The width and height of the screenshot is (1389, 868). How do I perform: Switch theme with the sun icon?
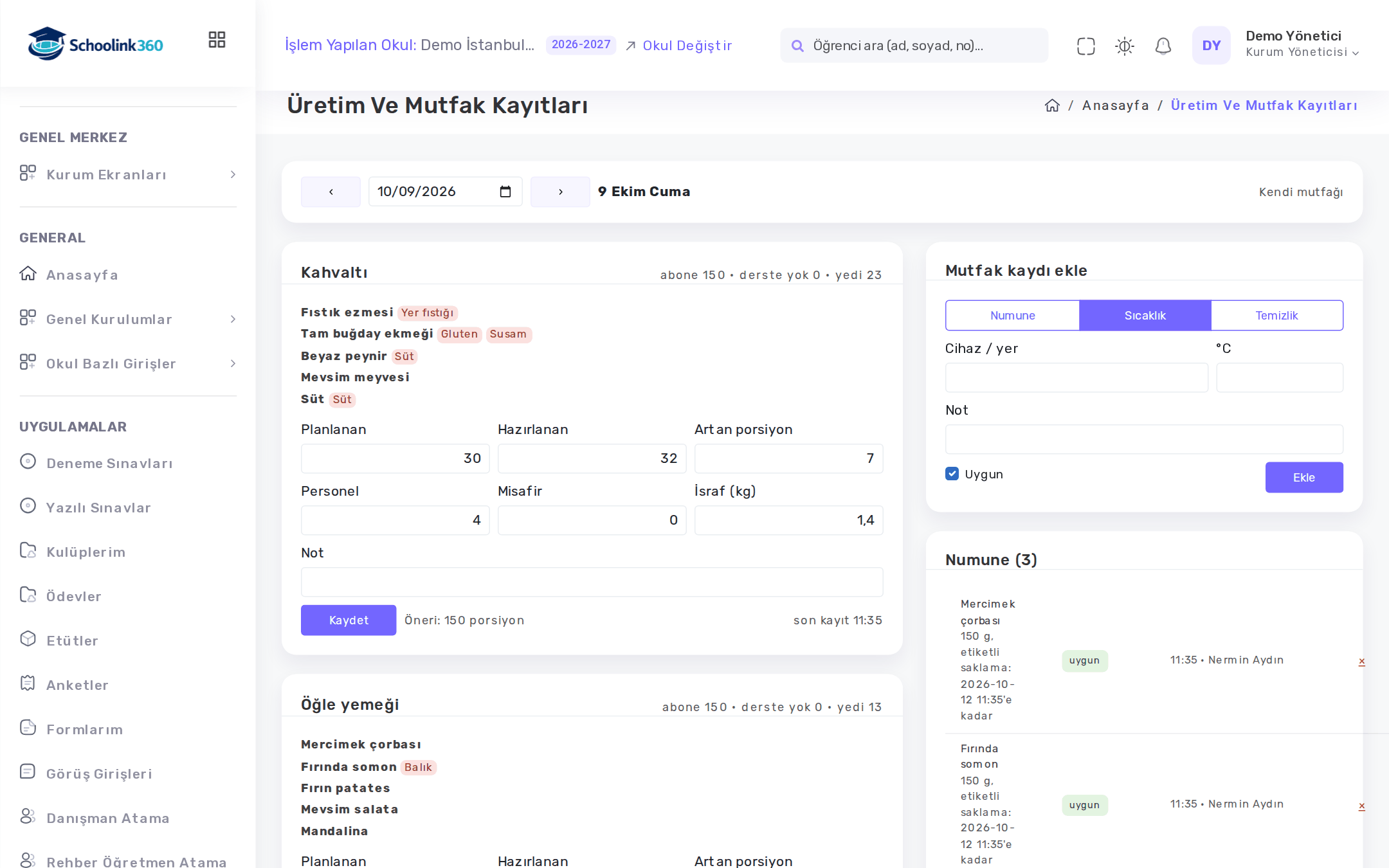1124,46
